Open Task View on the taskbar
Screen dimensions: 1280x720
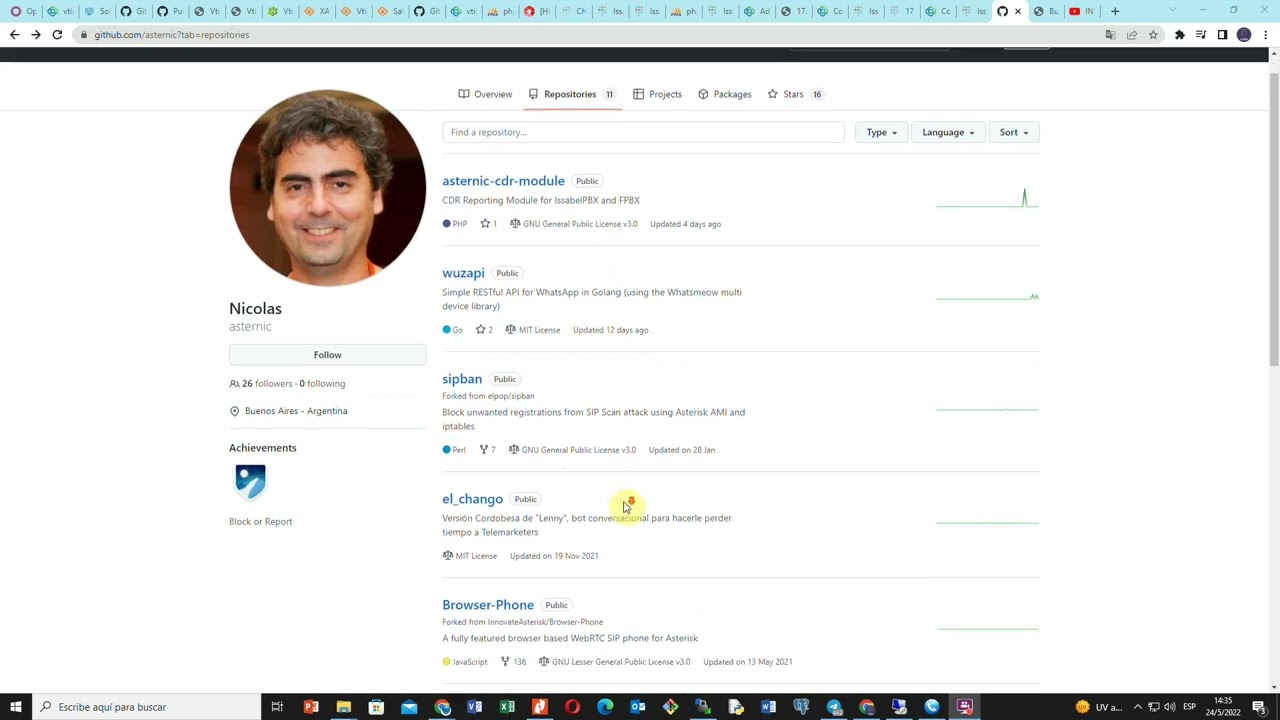(x=277, y=707)
